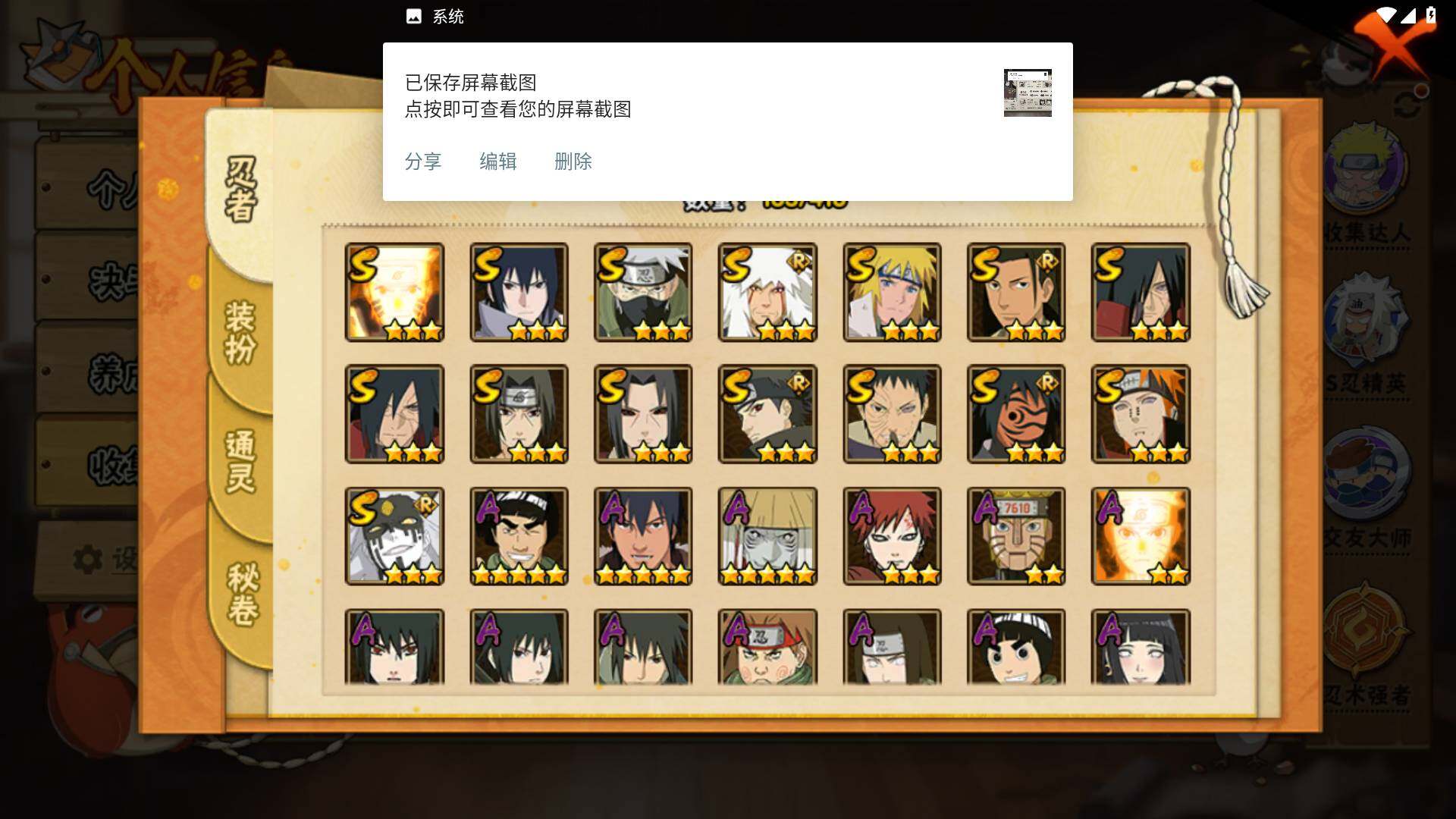Select the white-masked Kakuzu S-rank card
1456x819 pixels.
pyautogui.click(x=394, y=536)
